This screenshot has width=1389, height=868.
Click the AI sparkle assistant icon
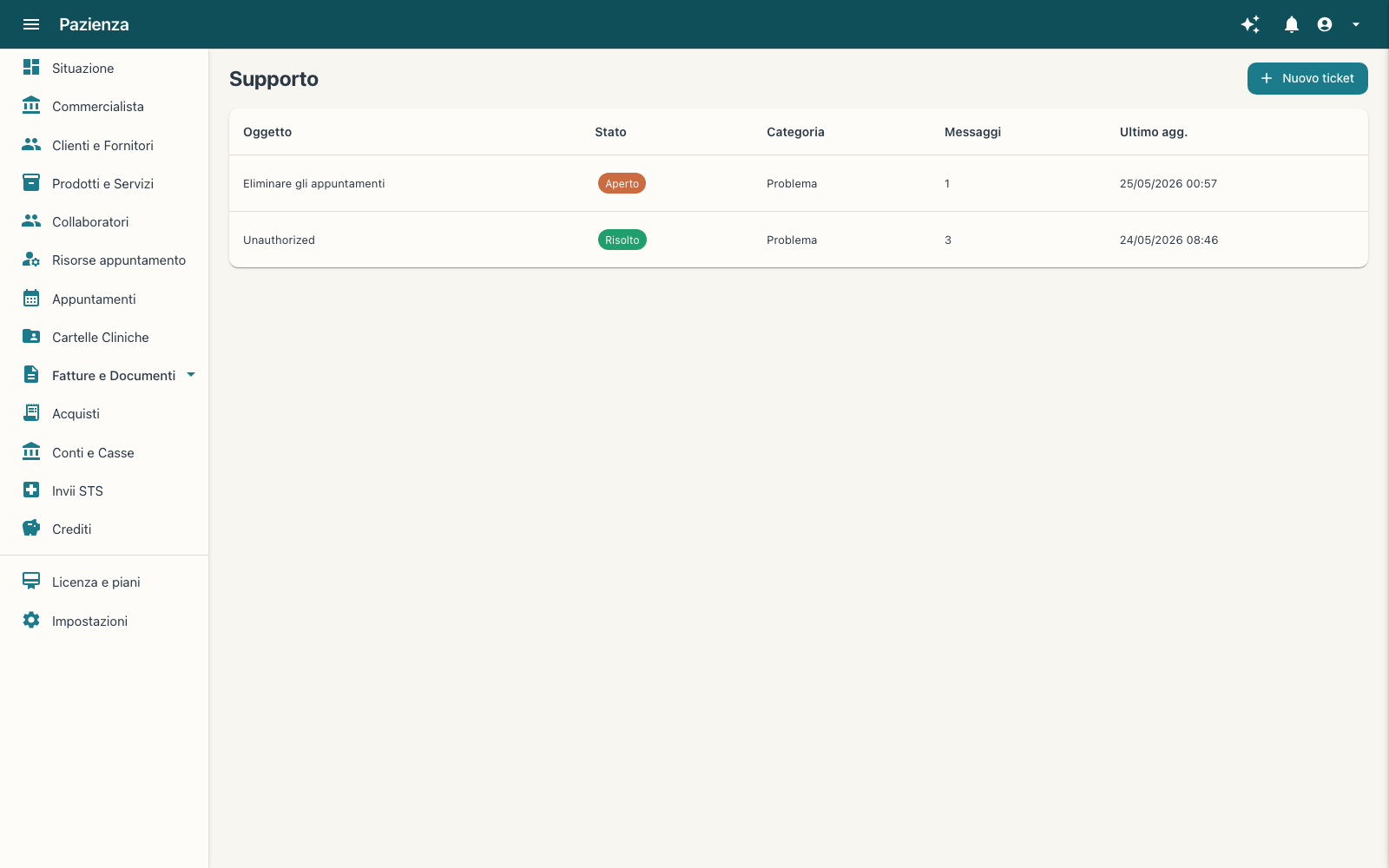(1250, 24)
